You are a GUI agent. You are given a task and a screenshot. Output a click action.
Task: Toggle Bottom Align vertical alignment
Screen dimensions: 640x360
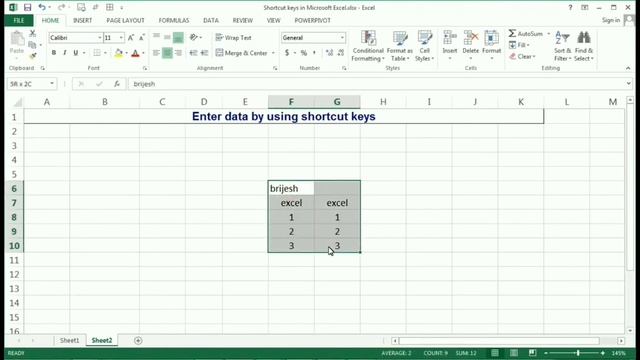tap(178, 38)
